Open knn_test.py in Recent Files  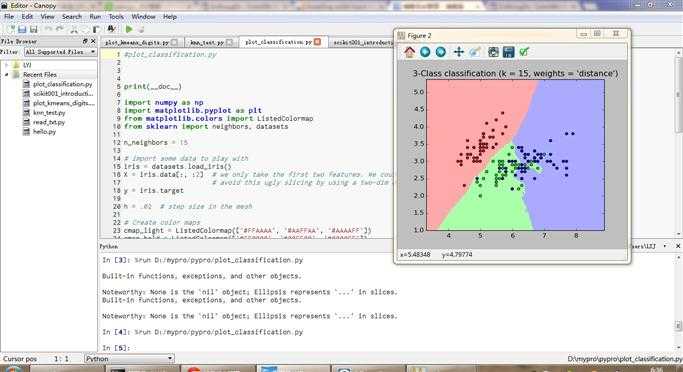[x=49, y=113]
